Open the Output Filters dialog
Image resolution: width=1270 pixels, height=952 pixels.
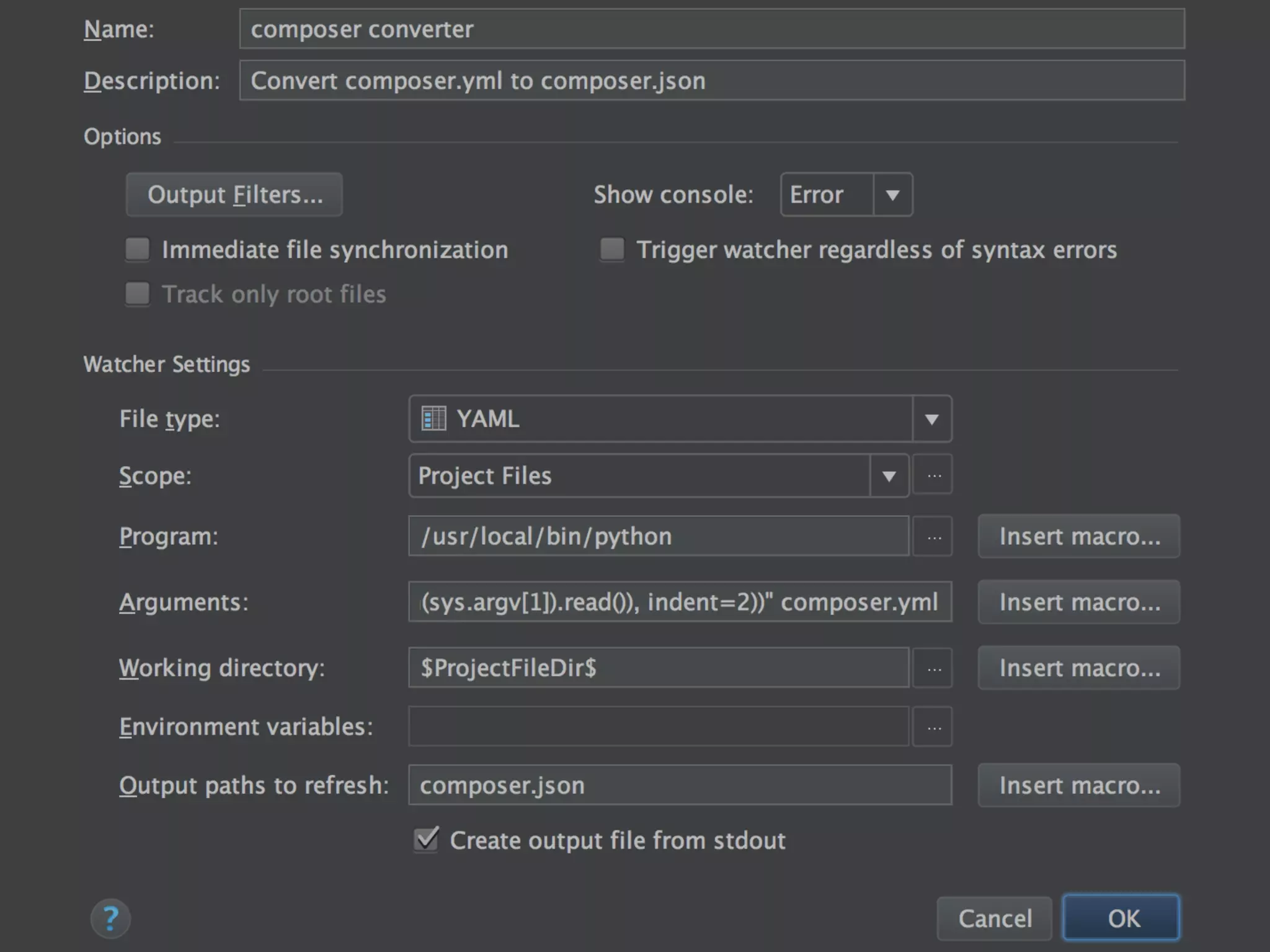[234, 195]
